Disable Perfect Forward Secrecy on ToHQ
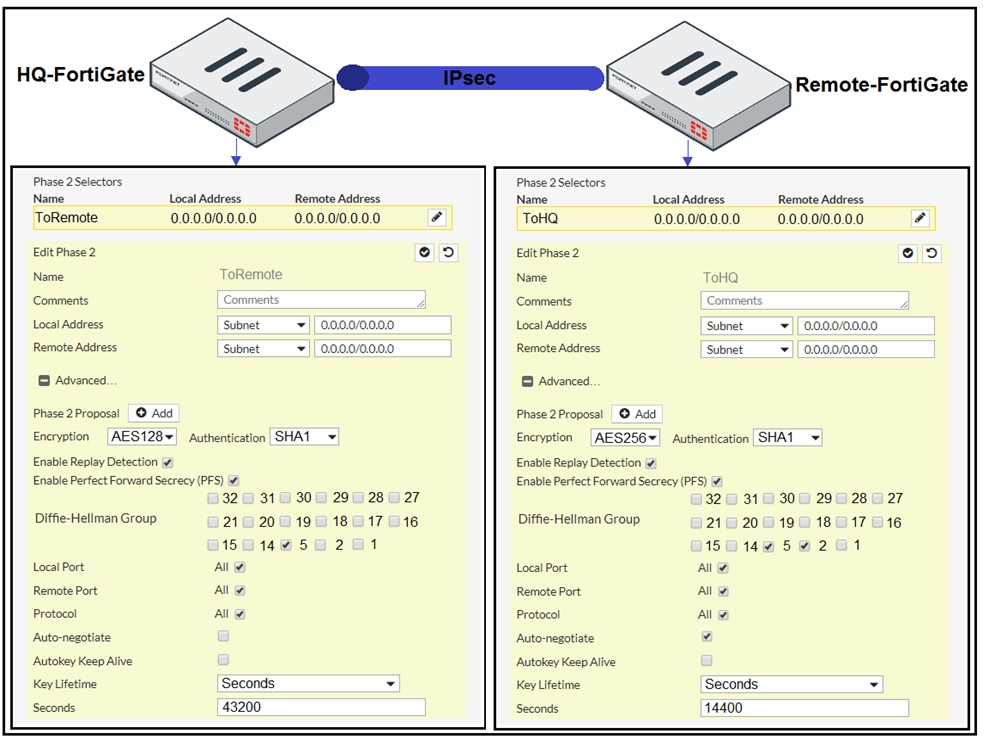This screenshot has width=983, height=739. click(x=716, y=482)
